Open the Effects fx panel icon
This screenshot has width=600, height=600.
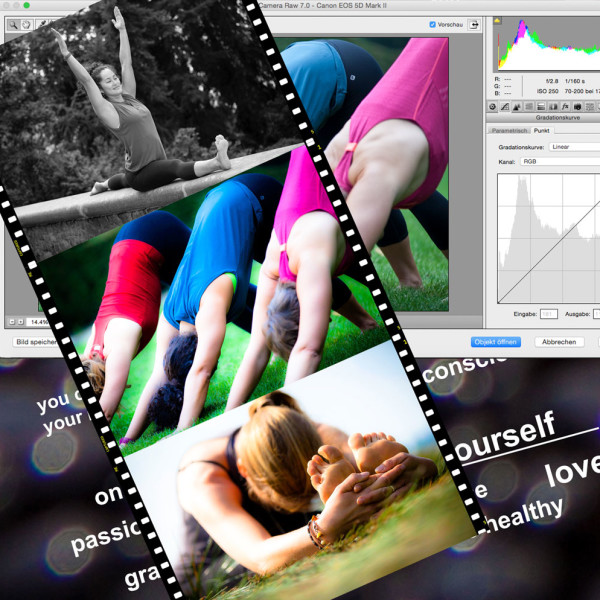(x=565, y=107)
